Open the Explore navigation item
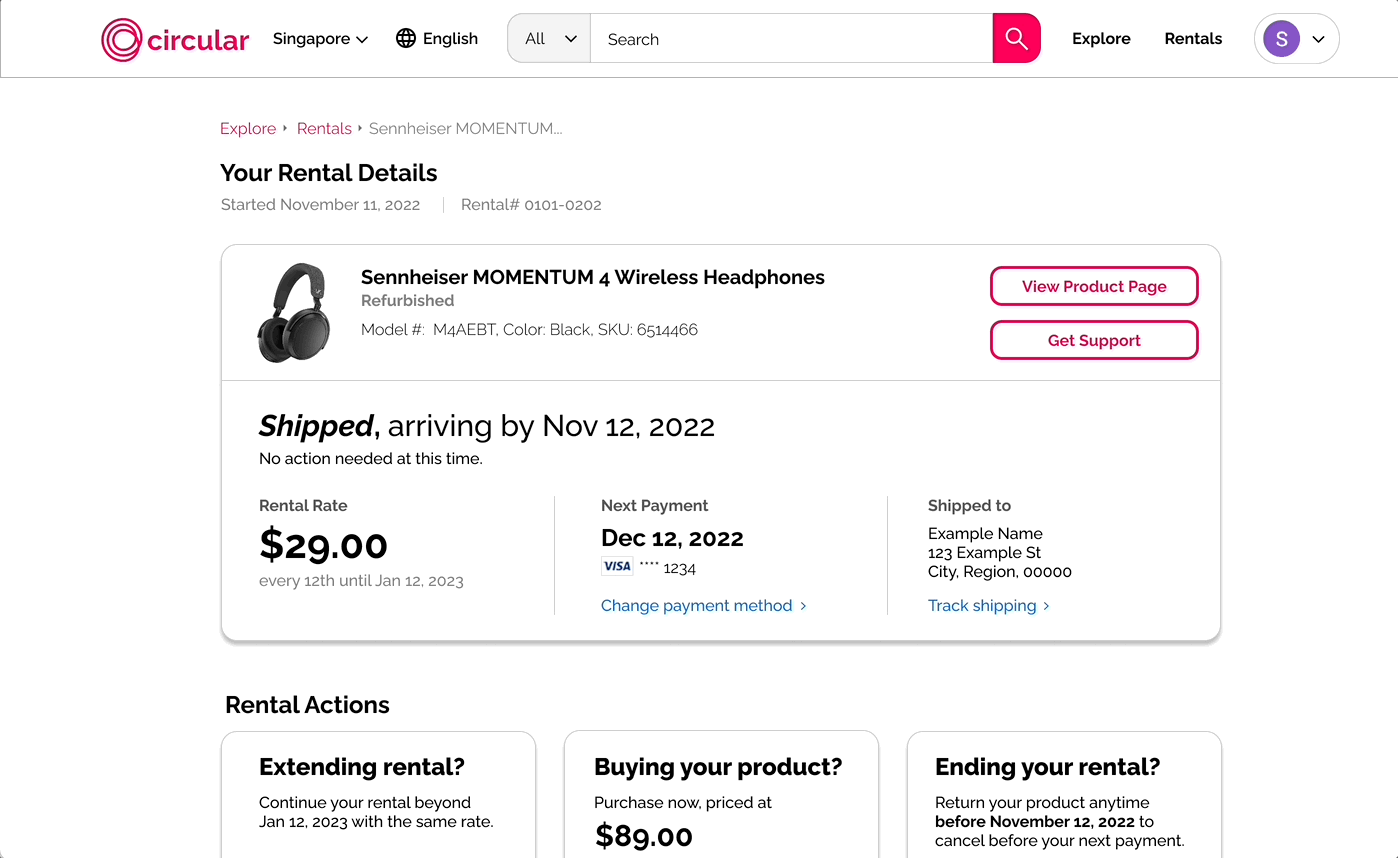Image resolution: width=1398 pixels, height=858 pixels. click(1101, 39)
